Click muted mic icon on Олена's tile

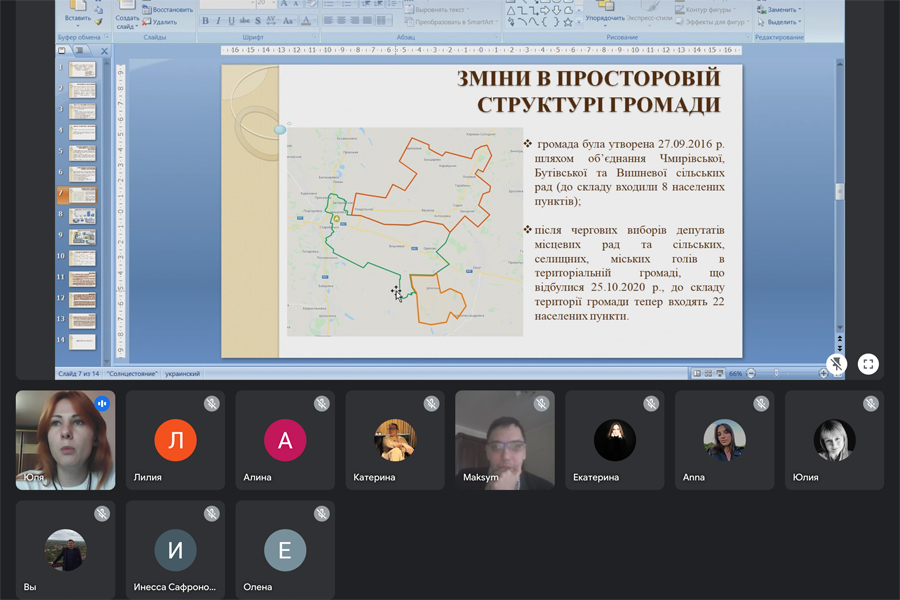tap(321, 514)
